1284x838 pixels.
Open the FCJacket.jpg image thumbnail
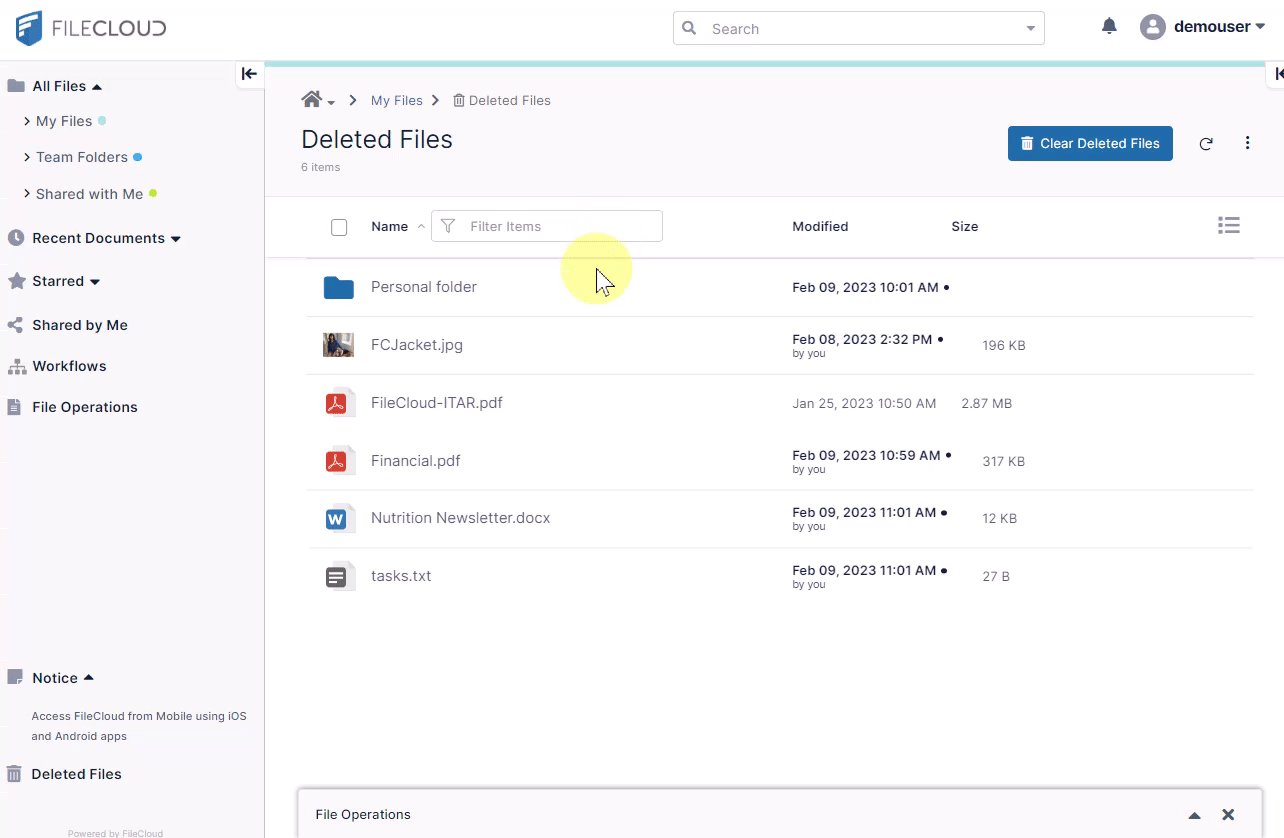point(339,345)
